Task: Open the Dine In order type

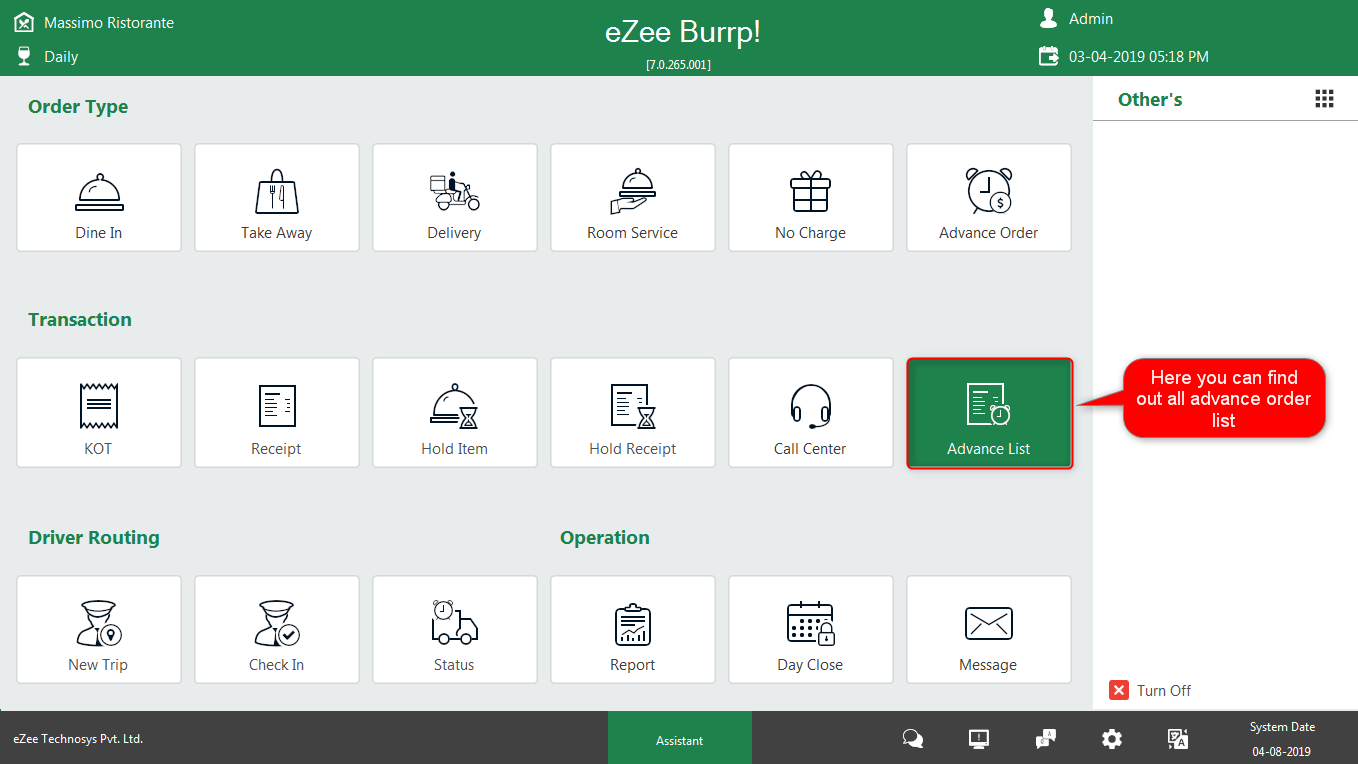Action: tap(99, 197)
